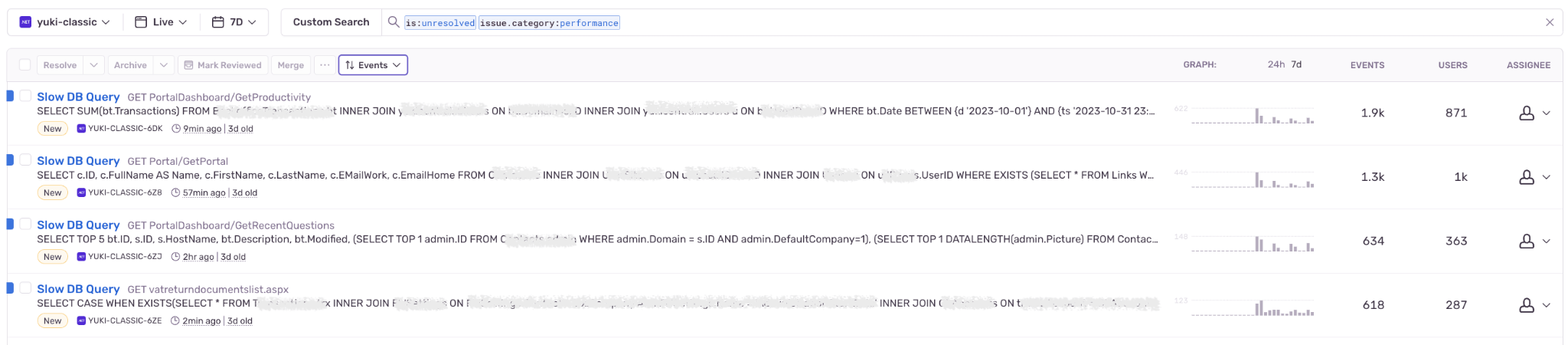
Task: Expand the Live environment dropdown
Action: pyautogui.click(x=161, y=22)
